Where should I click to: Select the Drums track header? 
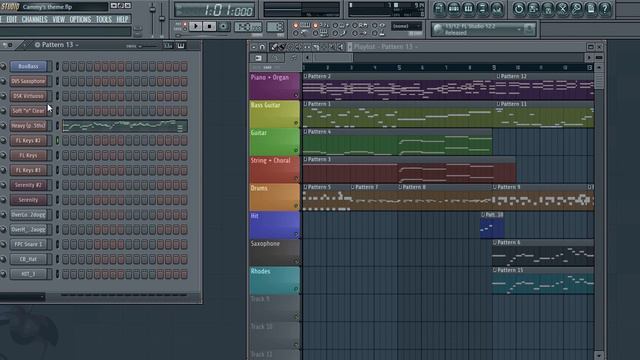pos(274,197)
